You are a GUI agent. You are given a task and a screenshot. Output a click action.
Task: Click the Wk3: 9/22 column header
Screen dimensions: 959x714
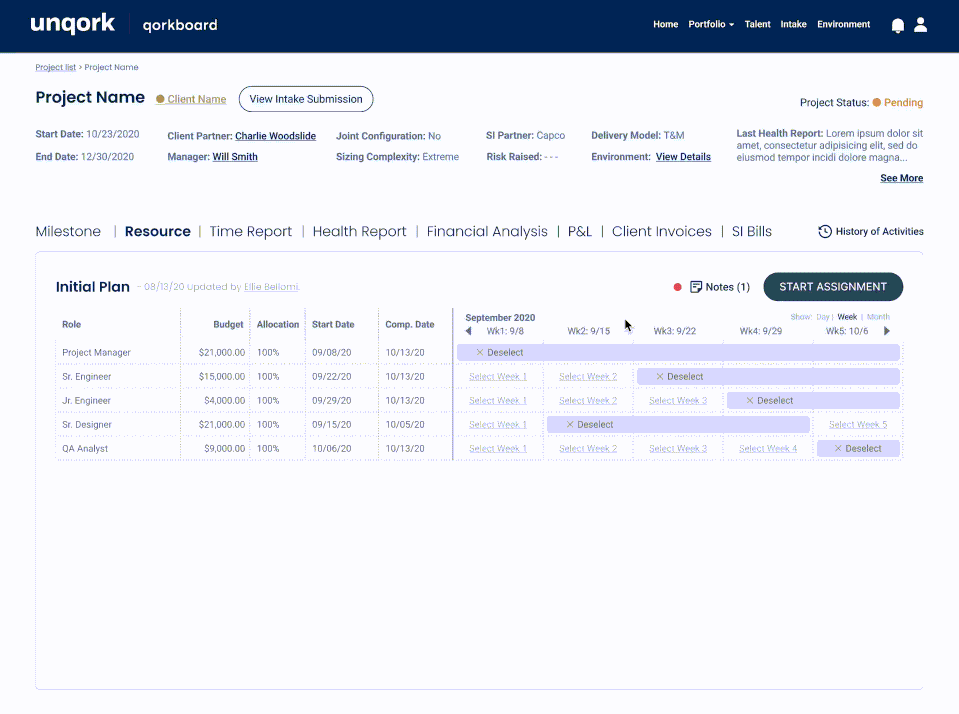pos(675,331)
